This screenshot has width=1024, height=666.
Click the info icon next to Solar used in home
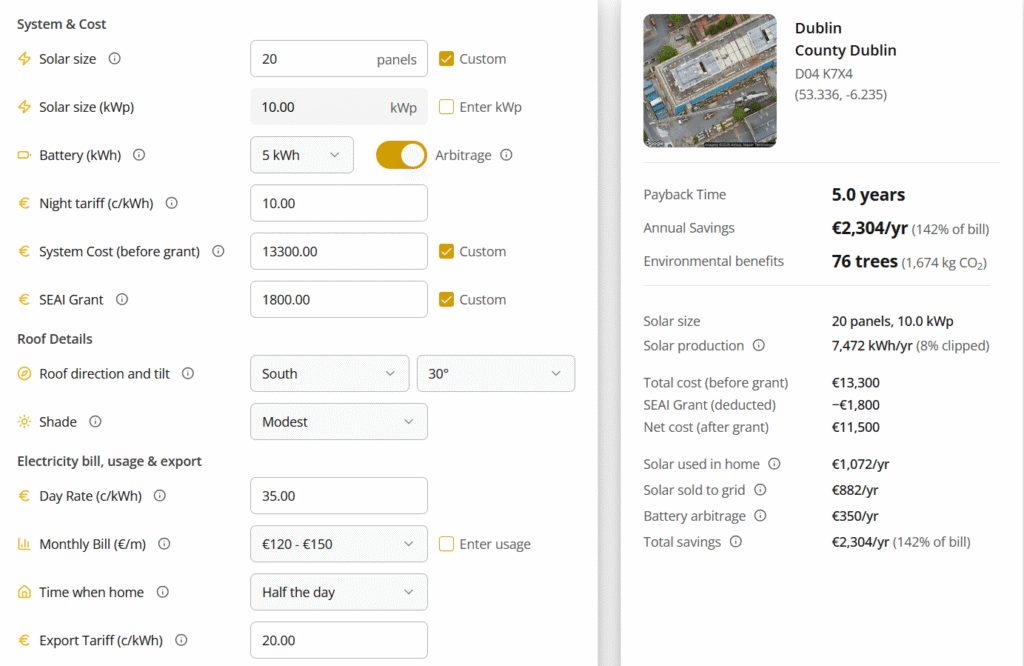775,464
